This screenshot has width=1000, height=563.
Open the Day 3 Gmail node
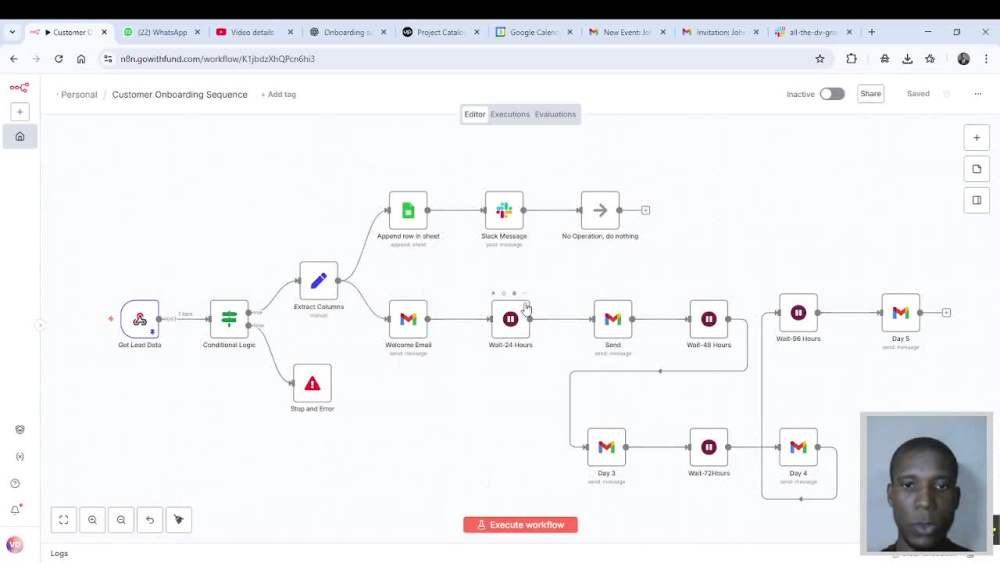click(606, 447)
